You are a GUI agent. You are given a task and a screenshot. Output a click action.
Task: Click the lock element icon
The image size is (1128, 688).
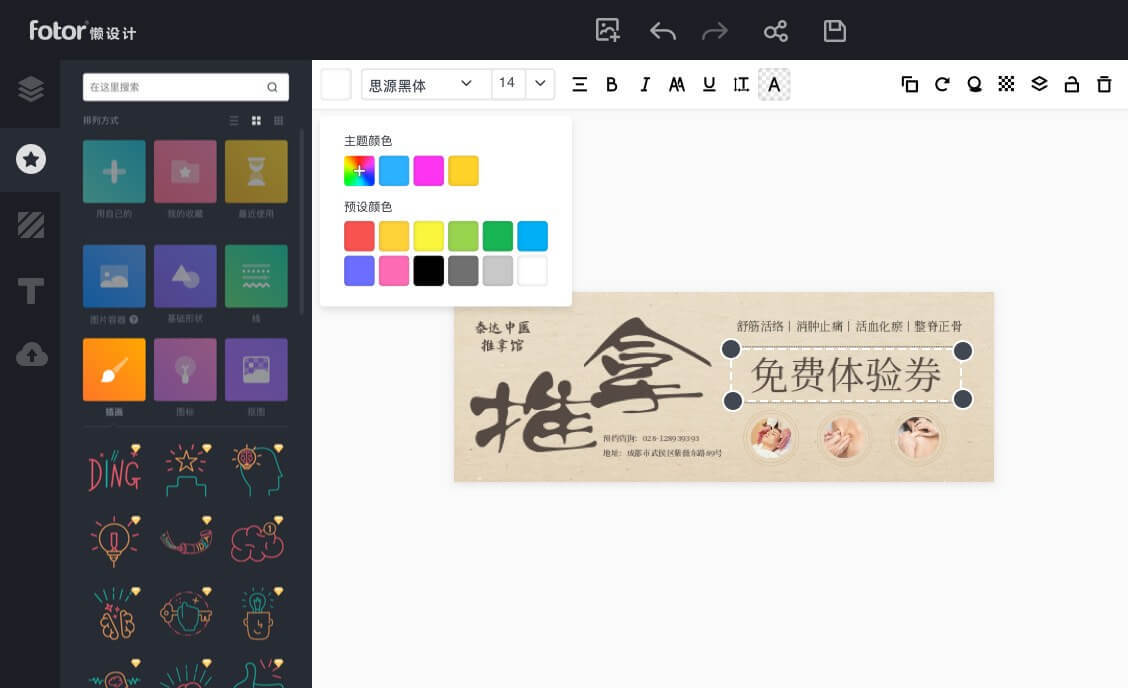pos(1071,84)
